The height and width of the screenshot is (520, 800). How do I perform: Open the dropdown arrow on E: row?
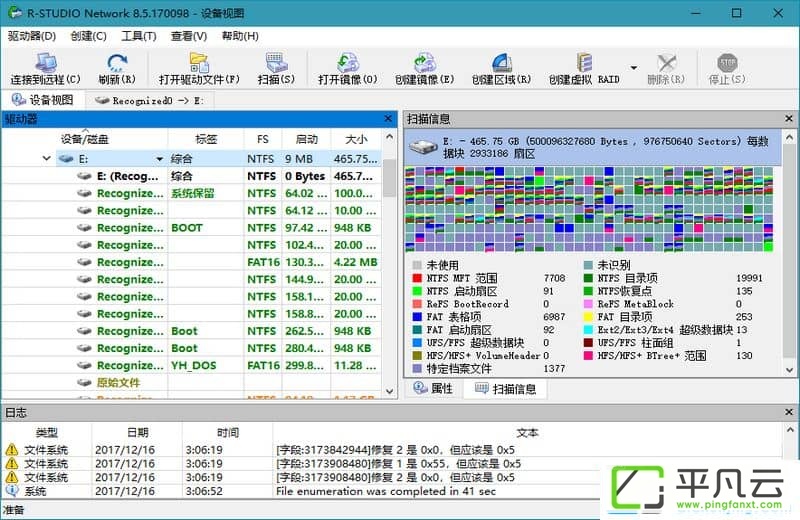(160, 159)
